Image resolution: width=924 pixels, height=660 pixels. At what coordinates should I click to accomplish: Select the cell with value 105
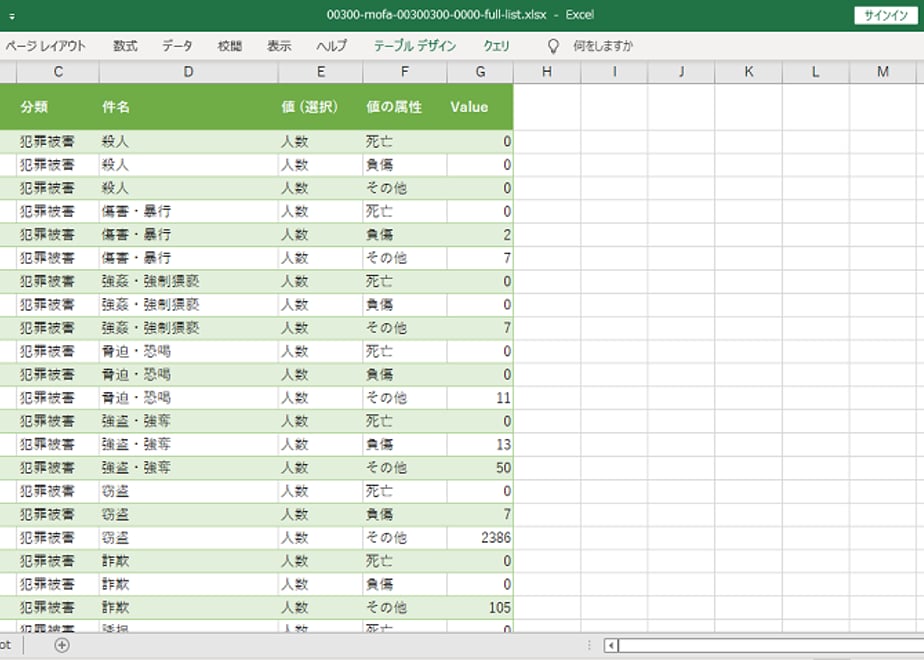pos(480,608)
